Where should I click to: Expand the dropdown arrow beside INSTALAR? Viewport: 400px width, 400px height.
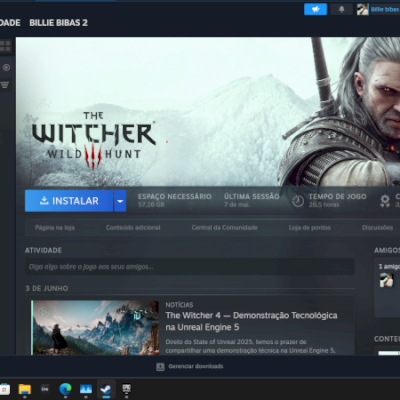(120, 201)
